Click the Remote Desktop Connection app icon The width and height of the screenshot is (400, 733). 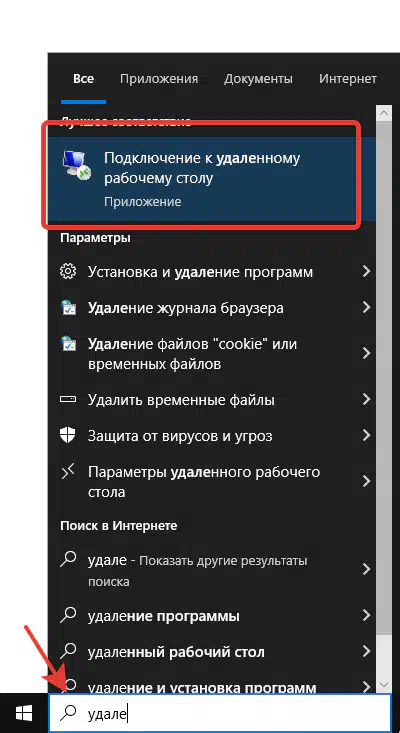[77, 166]
